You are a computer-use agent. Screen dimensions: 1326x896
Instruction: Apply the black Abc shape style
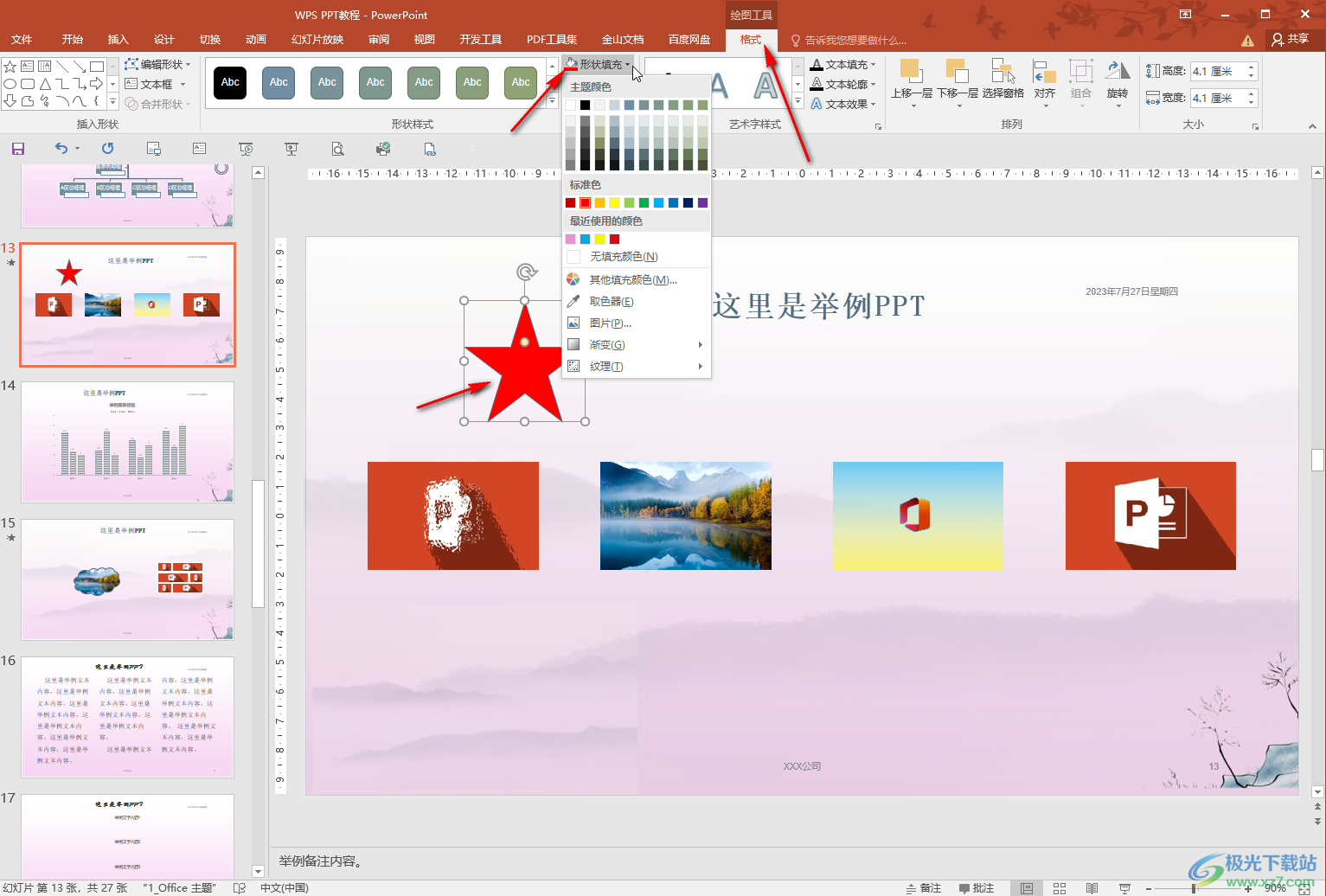tap(230, 82)
